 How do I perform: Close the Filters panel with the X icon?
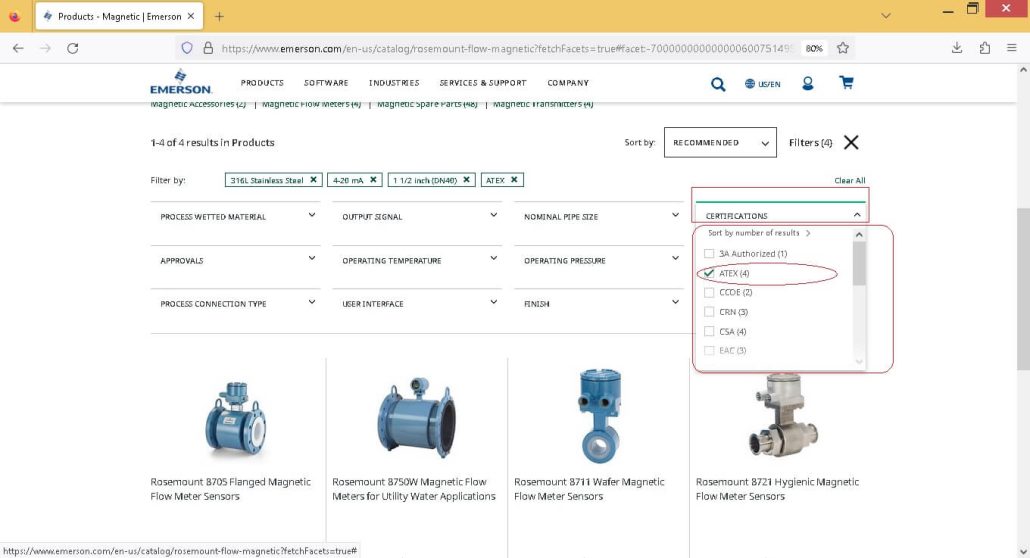[851, 142]
